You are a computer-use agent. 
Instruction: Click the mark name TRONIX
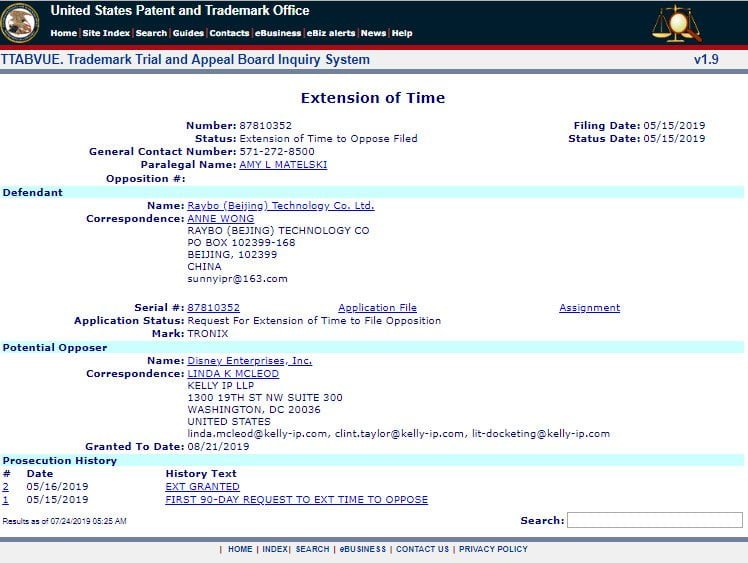[208, 334]
